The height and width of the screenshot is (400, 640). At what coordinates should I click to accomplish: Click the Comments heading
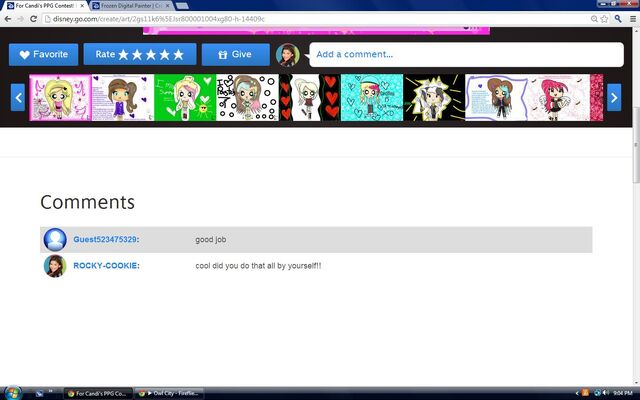[87, 202]
